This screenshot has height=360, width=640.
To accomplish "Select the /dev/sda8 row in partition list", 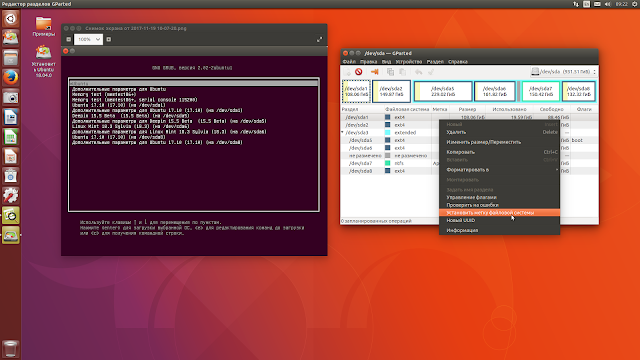I will pos(390,171).
